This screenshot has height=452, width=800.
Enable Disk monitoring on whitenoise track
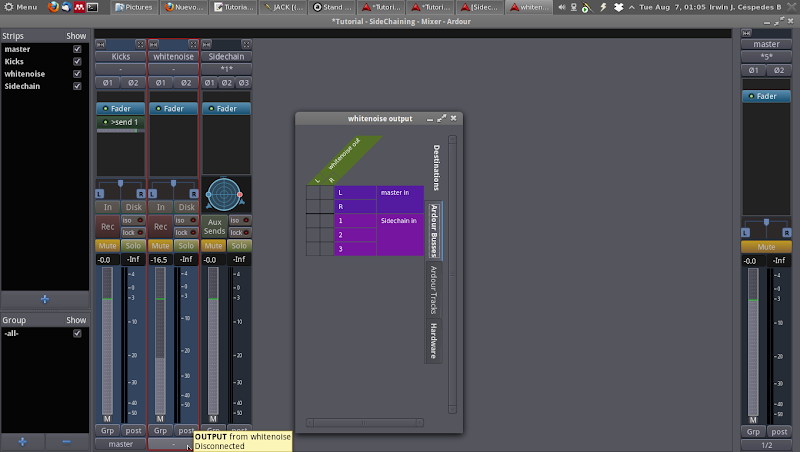pos(186,207)
